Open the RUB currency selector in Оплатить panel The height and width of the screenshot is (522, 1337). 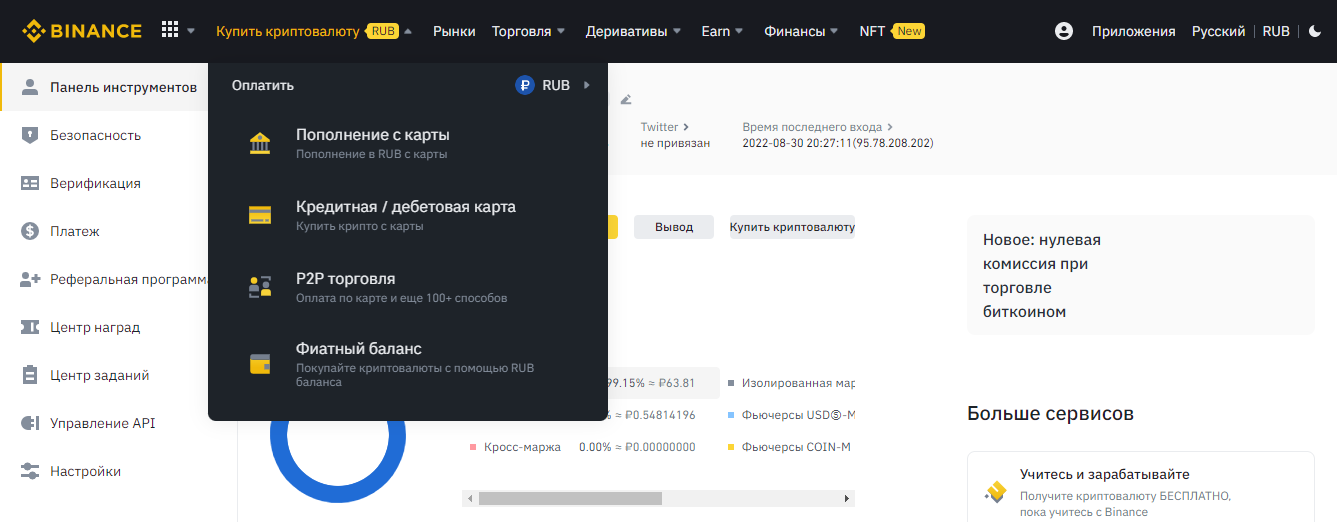coord(553,85)
